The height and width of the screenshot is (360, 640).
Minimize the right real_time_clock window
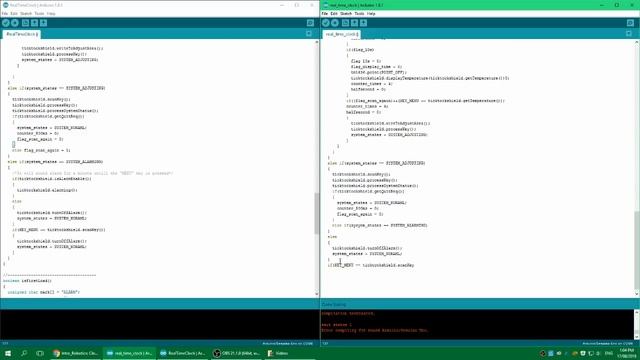pyautogui.click(x=602, y=5)
